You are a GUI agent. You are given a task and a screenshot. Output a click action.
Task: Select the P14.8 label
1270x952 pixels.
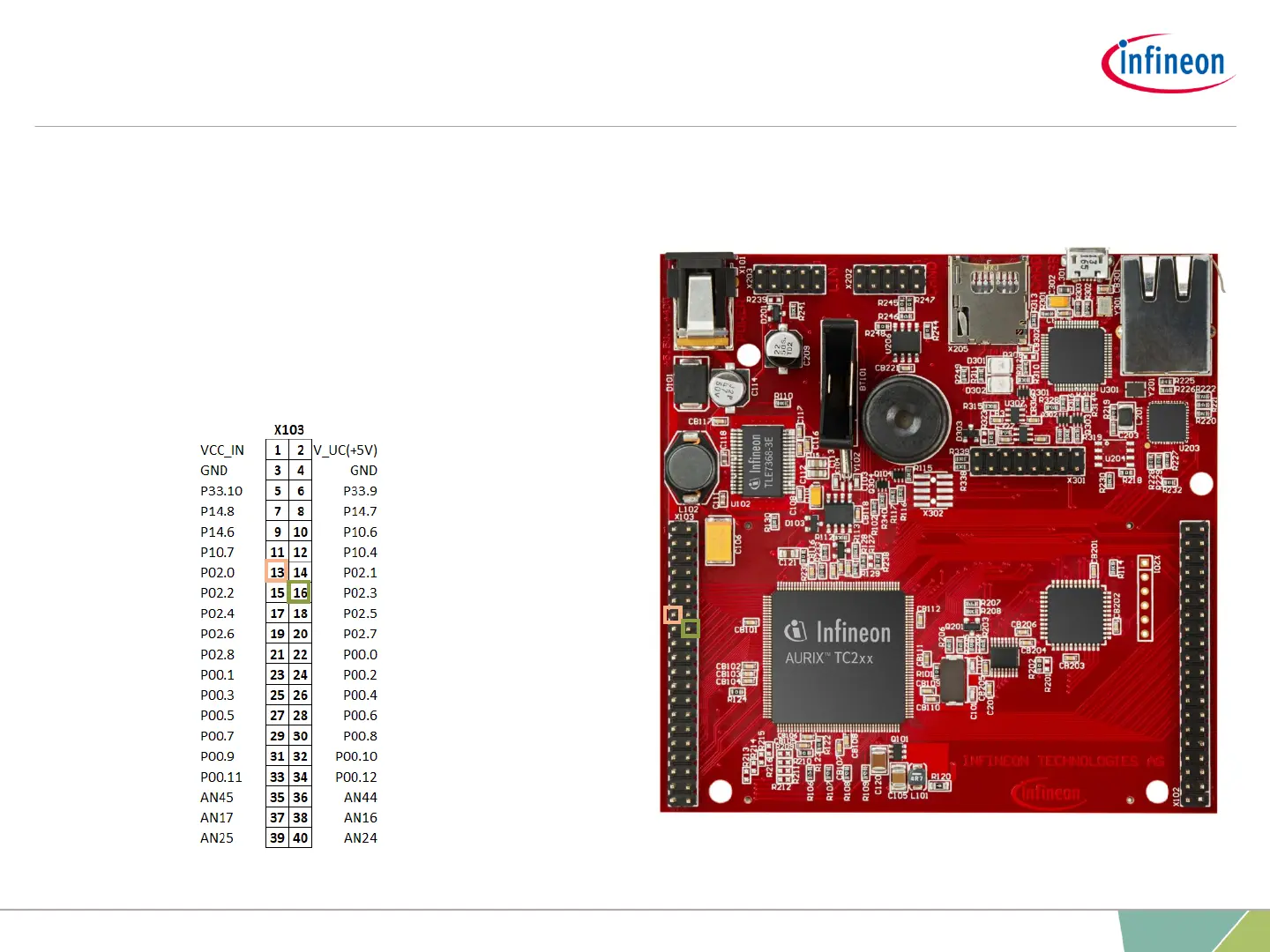tap(217, 511)
